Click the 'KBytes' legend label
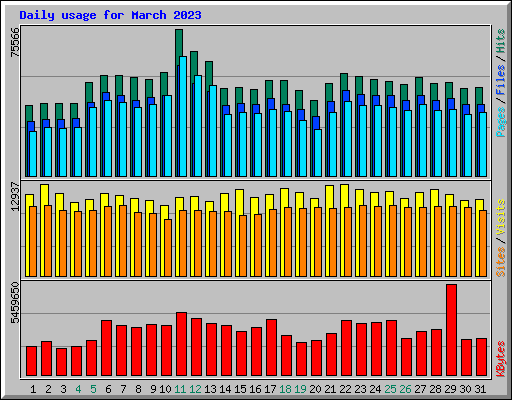Screen dimensions: 512x400 [501, 359]
